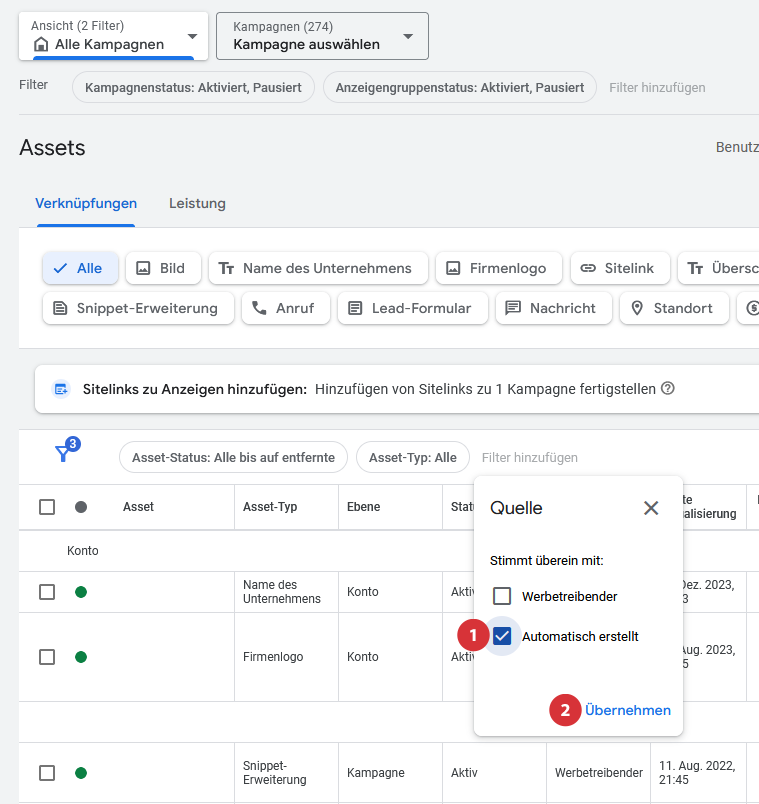Sort by the Asset-Typ column header

pyautogui.click(x=270, y=507)
